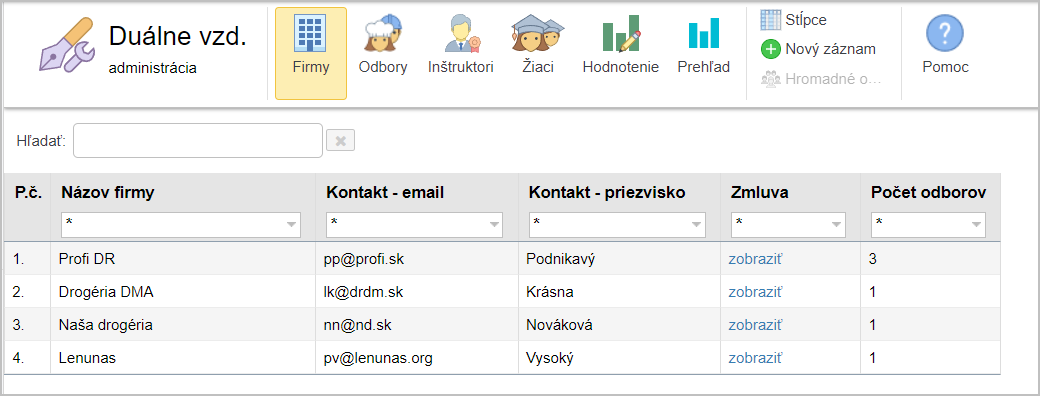The height and width of the screenshot is (396, 1040).
Task: Open the Žiaci graduates icon
Action: coord(537,34)
